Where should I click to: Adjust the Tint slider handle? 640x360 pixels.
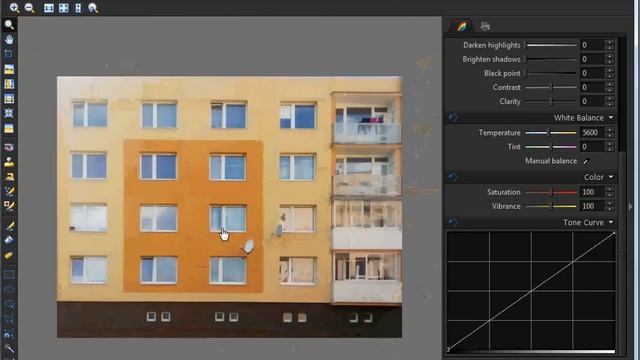click(x=551, y=147)
